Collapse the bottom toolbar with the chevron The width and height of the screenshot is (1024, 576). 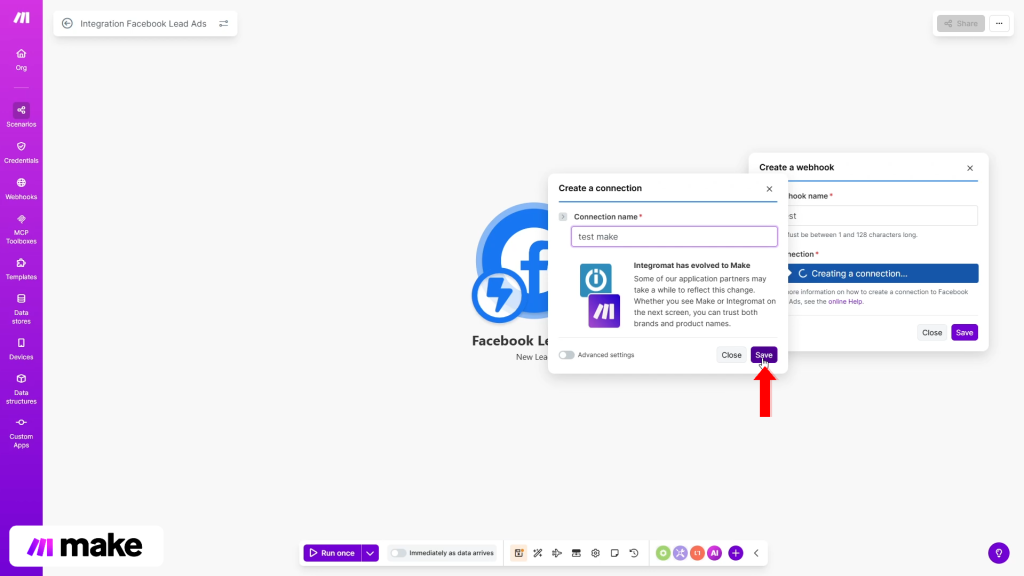756,553
